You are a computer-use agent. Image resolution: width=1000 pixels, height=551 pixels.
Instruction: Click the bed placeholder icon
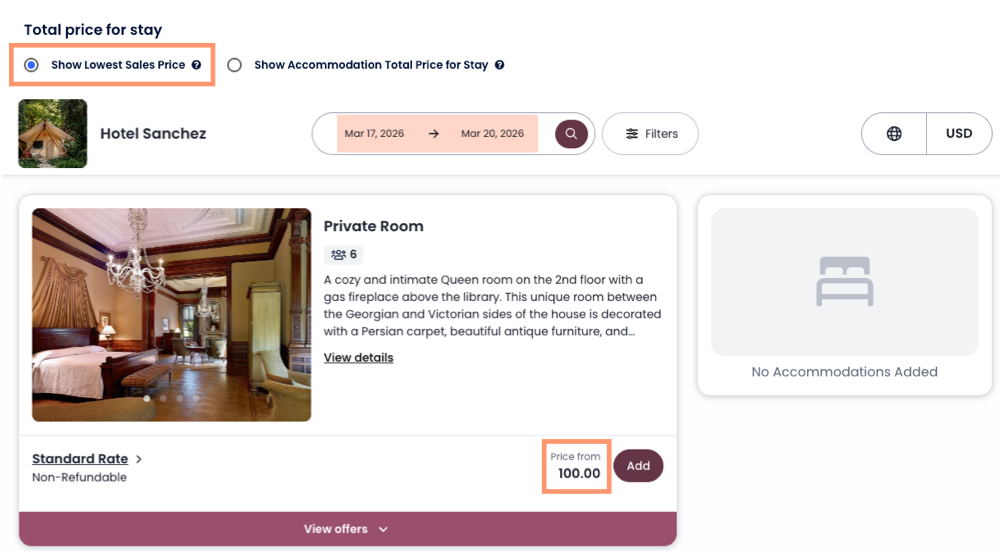pos(845,281)
